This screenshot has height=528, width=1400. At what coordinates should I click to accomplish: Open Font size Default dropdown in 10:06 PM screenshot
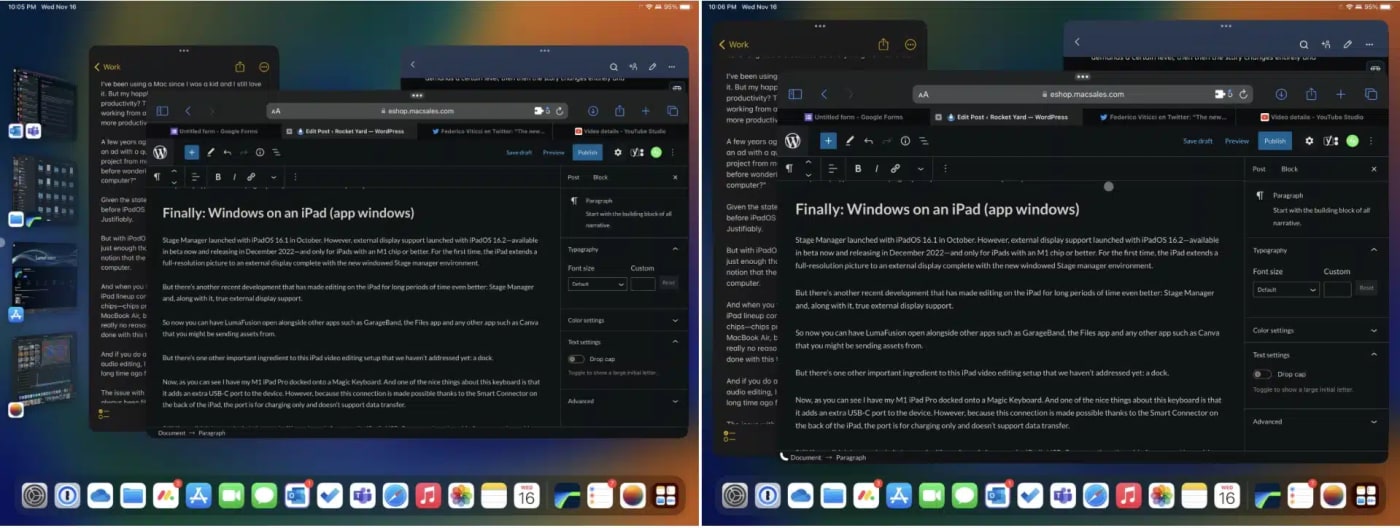click(1286, 289)
